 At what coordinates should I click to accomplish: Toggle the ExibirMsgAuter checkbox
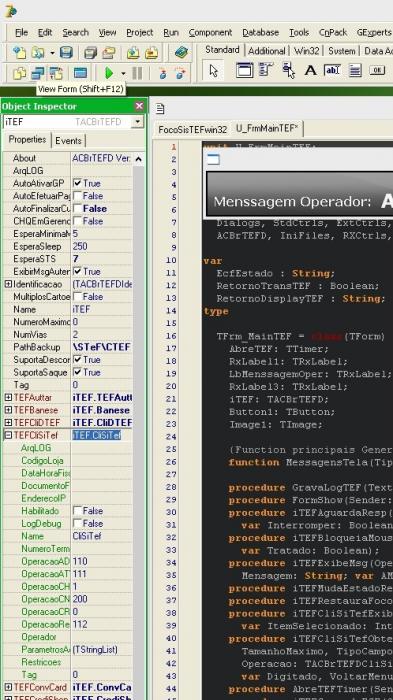pos(77,271)
